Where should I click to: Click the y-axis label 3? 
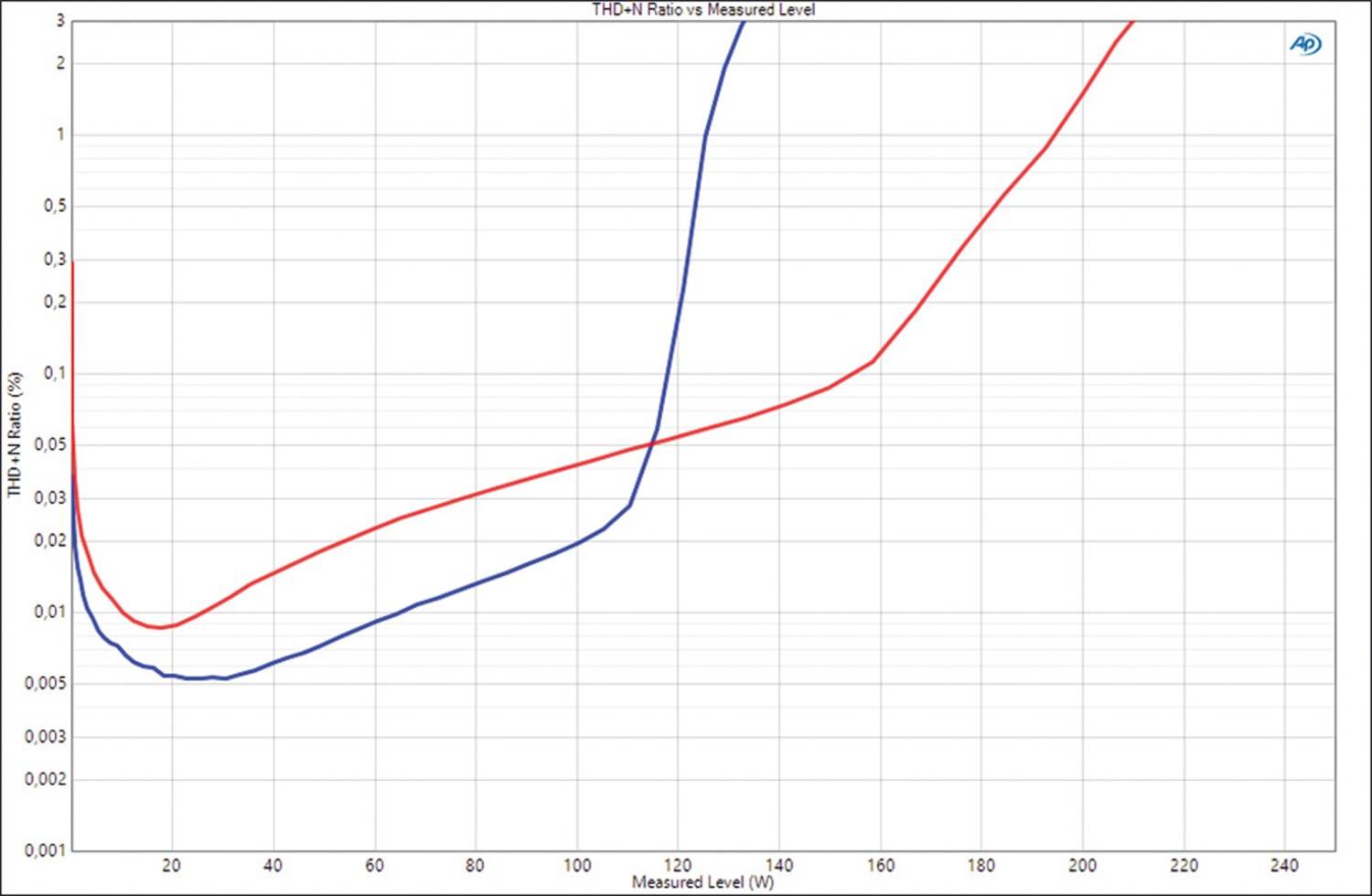pos(60,21)
